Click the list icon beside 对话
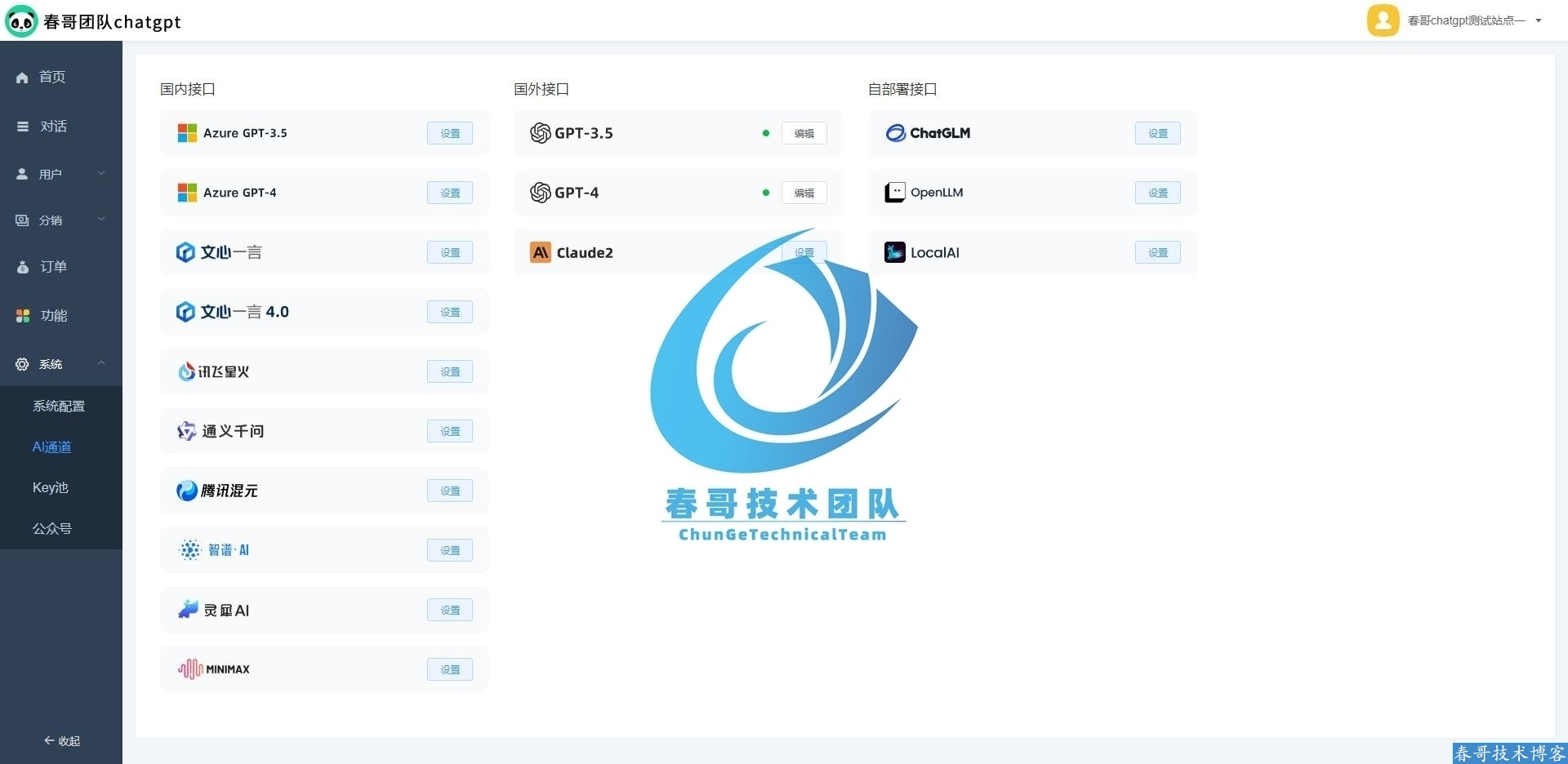 (22, 127)
